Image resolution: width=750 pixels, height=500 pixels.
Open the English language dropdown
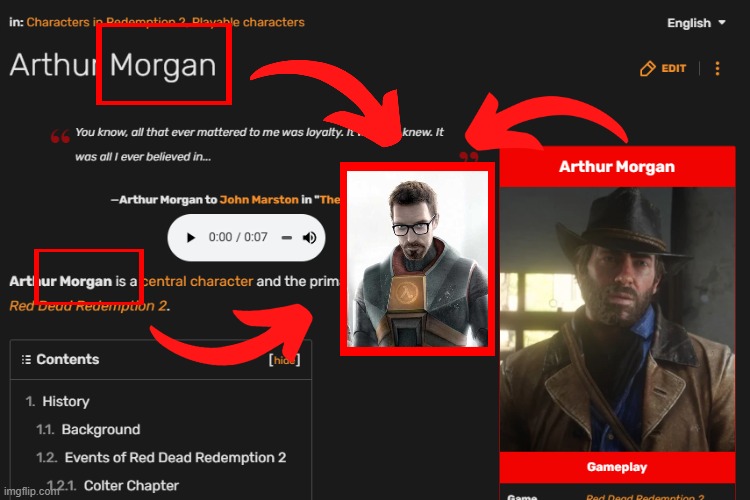coord(696,23)
